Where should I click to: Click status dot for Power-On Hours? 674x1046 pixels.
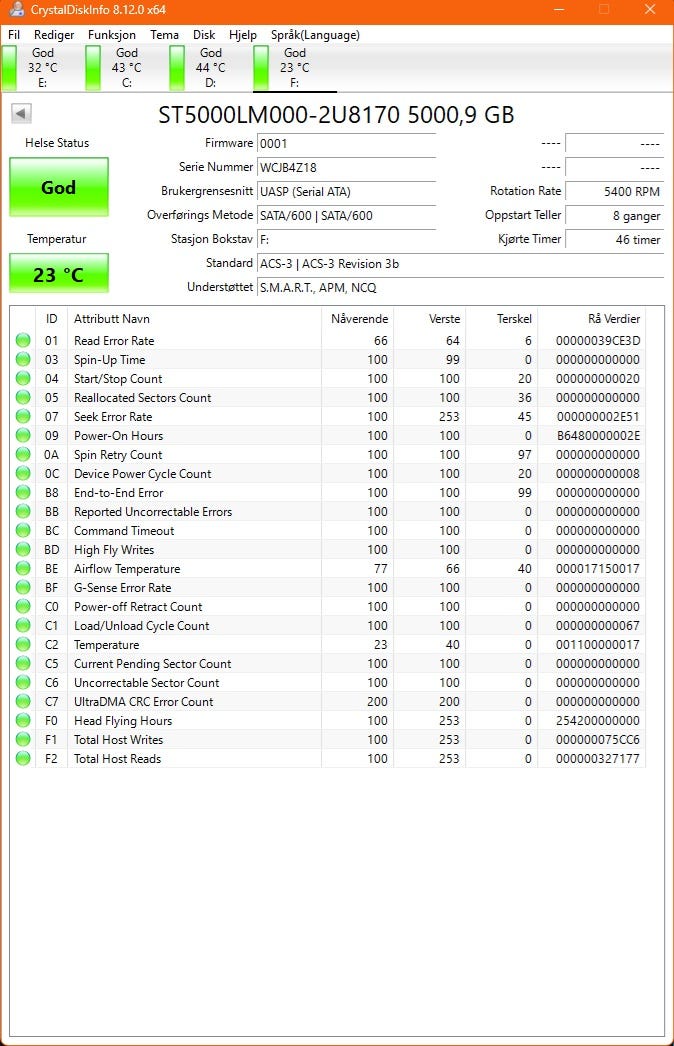[x=23, y=435]
